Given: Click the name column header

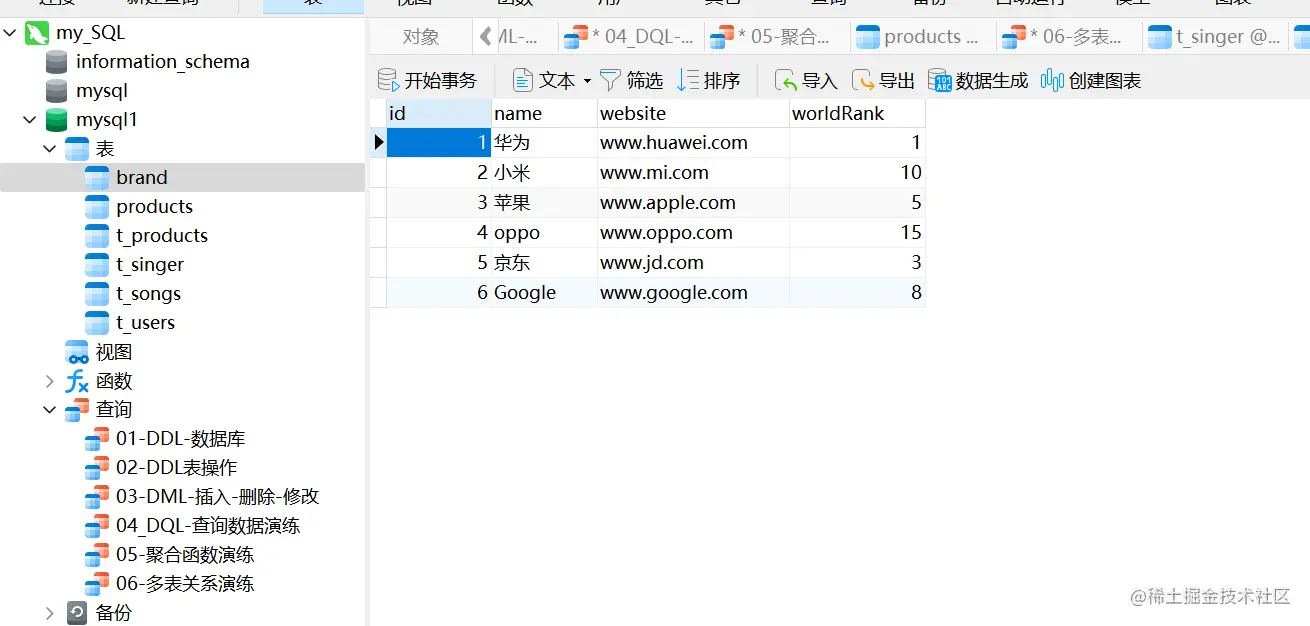Looking at the screenshot, I should (544, 114).
